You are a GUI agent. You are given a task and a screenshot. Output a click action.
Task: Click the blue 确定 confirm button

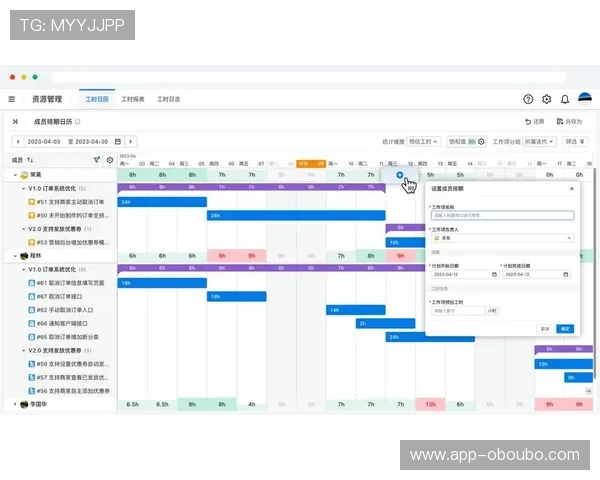(x=565, y=329)
